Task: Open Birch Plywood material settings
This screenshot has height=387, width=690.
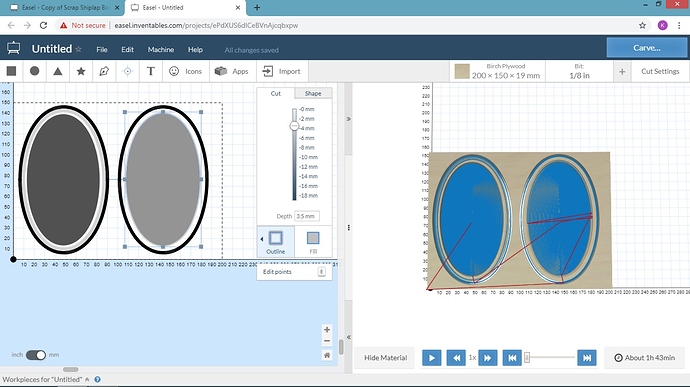Action: click(x=498, y=71)
